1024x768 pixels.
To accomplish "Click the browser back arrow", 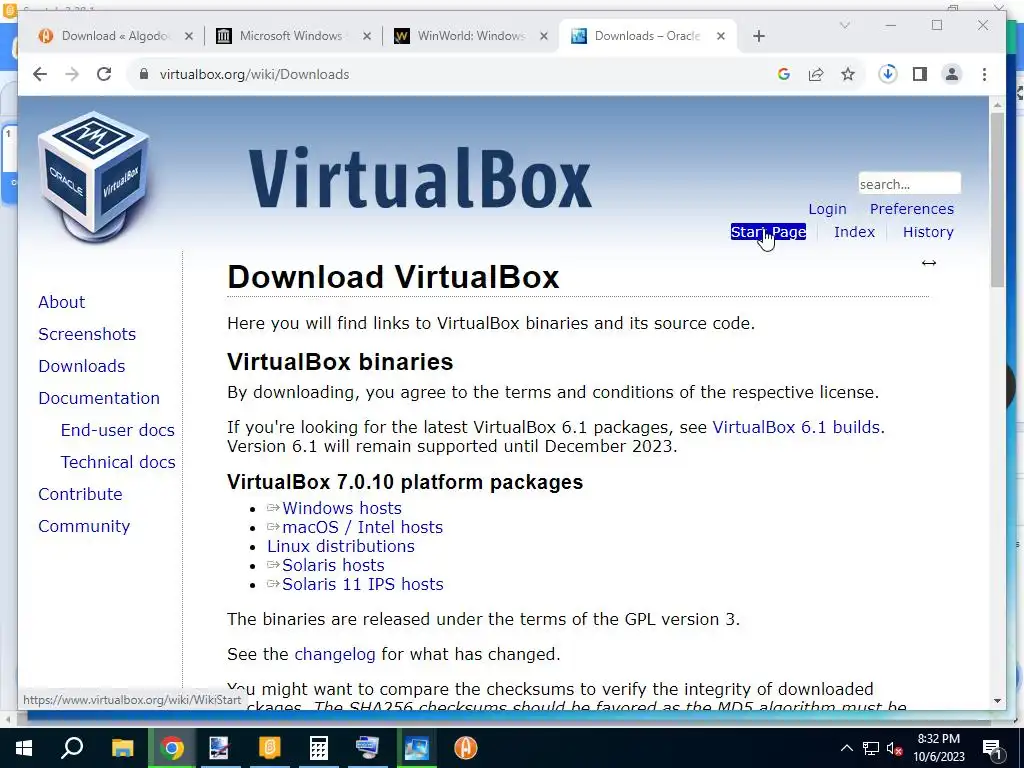I will [x=40, y=74].
